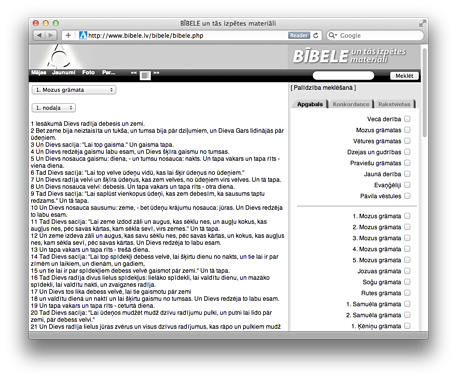Switch to the Rakstvietas tab

pos(394,104)
